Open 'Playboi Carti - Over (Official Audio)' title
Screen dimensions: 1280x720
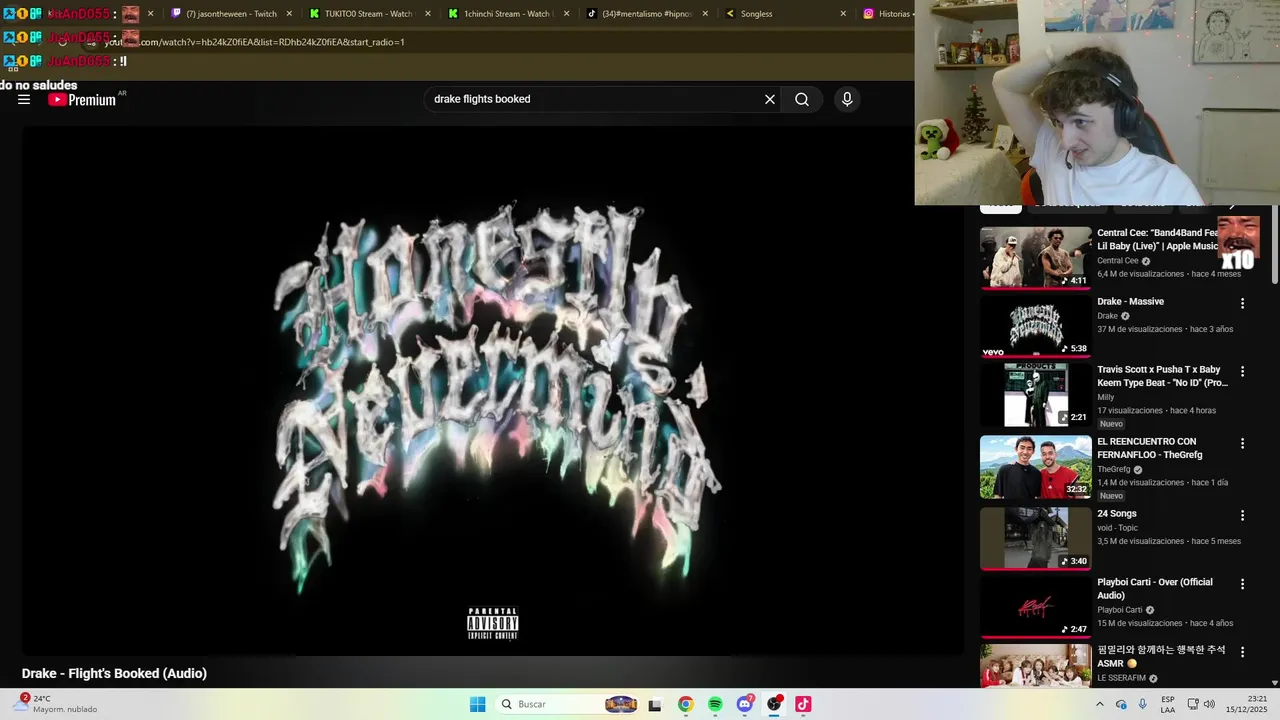click(x=1155, y=588)
